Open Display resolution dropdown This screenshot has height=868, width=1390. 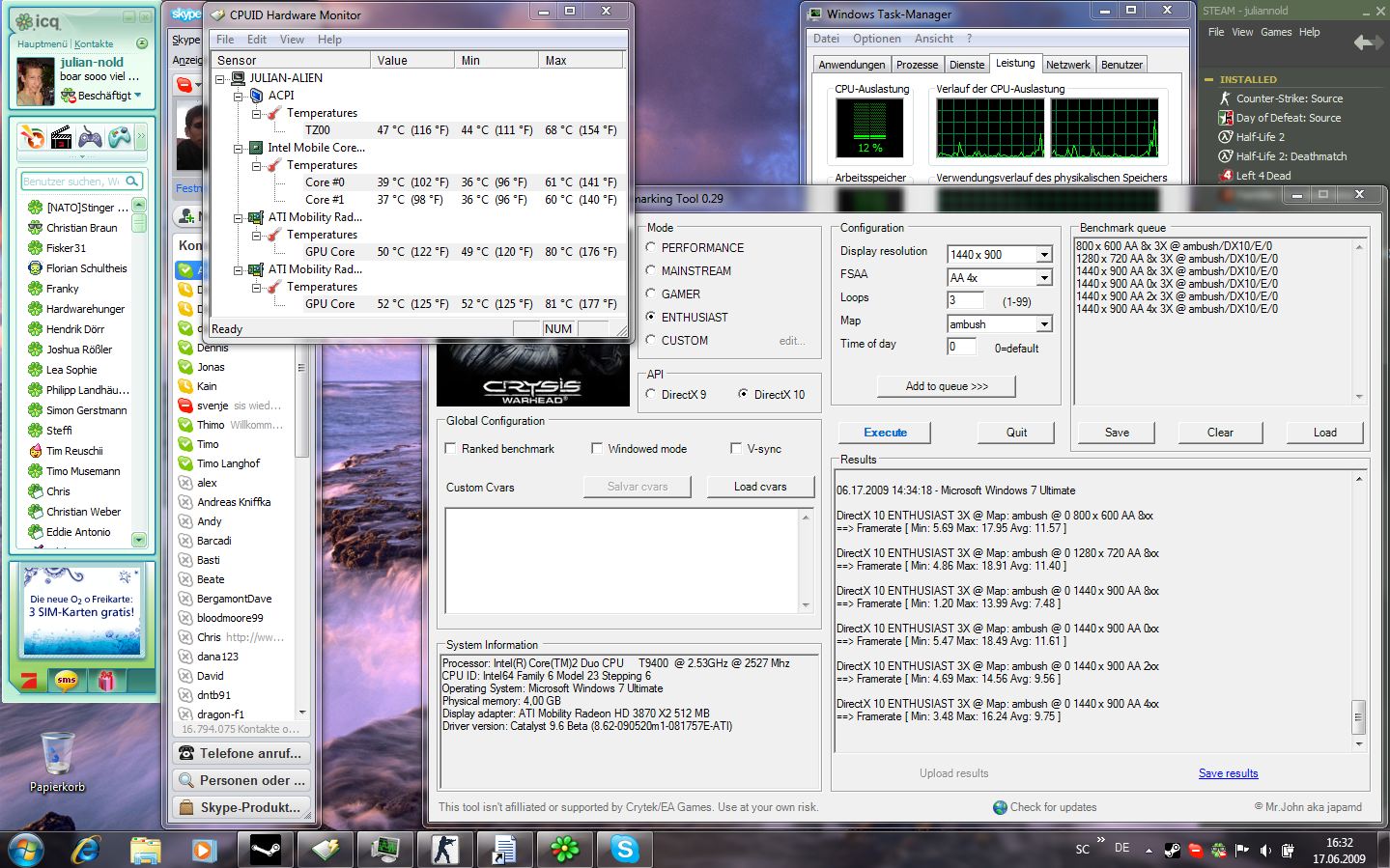pyautogui.click(x=1044, y=255)
